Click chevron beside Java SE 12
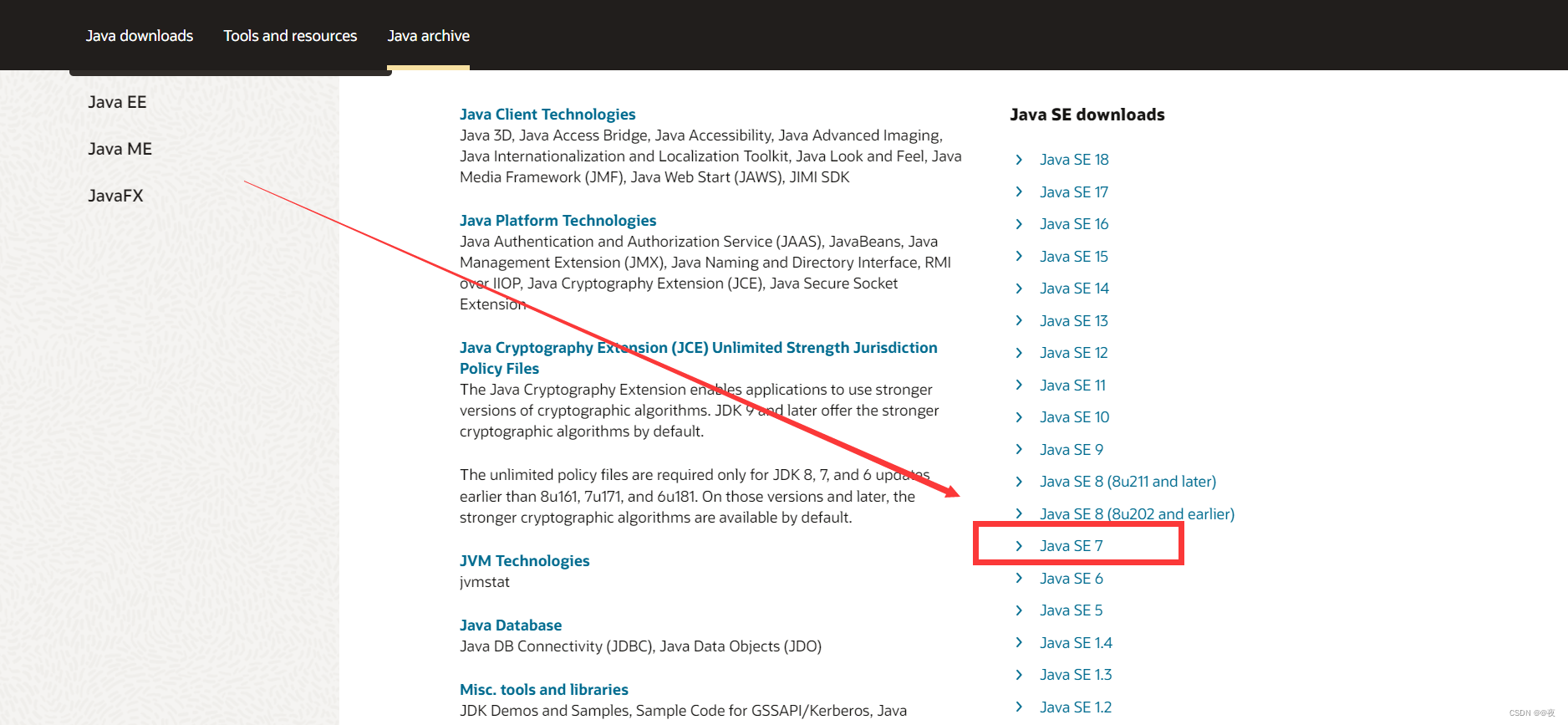1568x725 pixels. (x=1019, y=353)
